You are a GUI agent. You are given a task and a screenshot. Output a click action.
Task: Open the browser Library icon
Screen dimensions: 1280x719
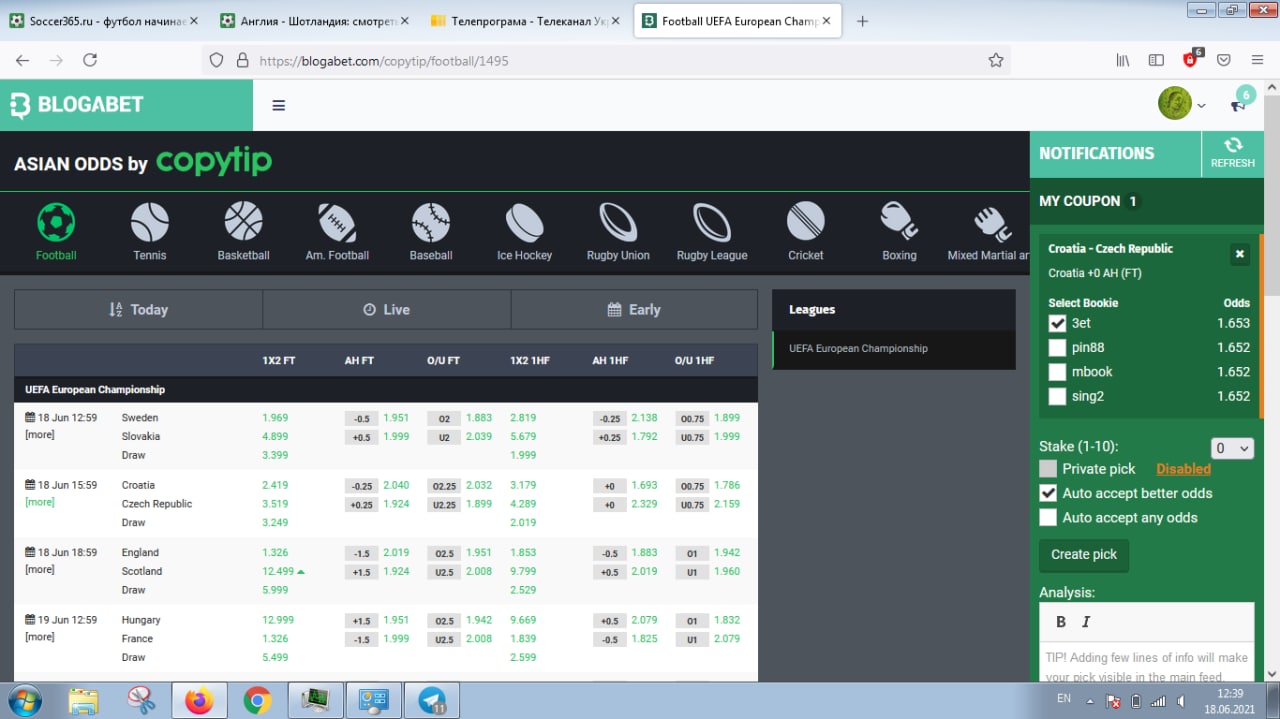point(1123,60)
